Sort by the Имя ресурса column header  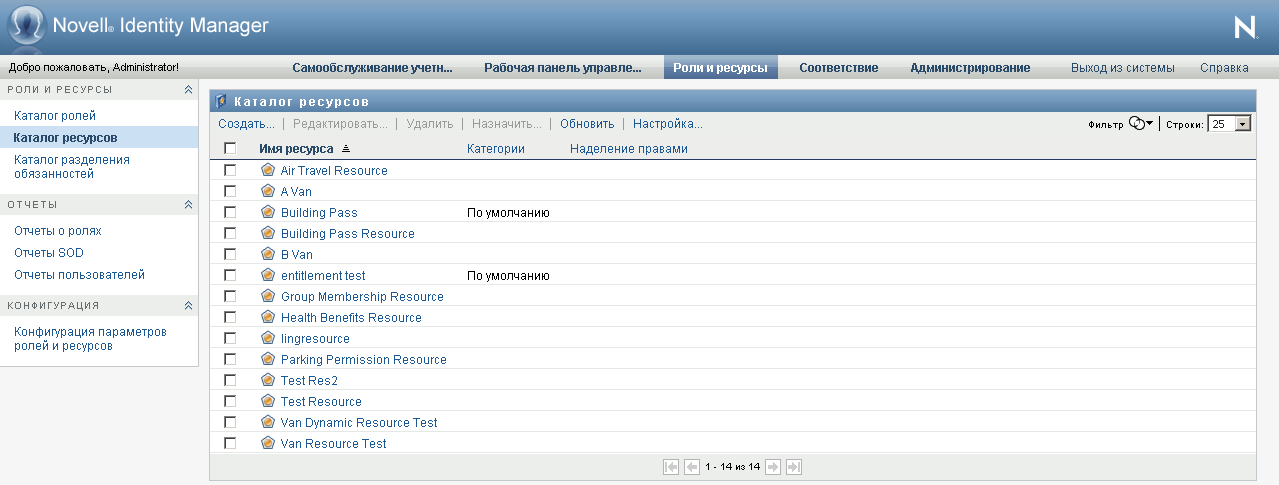pos(296,149)
